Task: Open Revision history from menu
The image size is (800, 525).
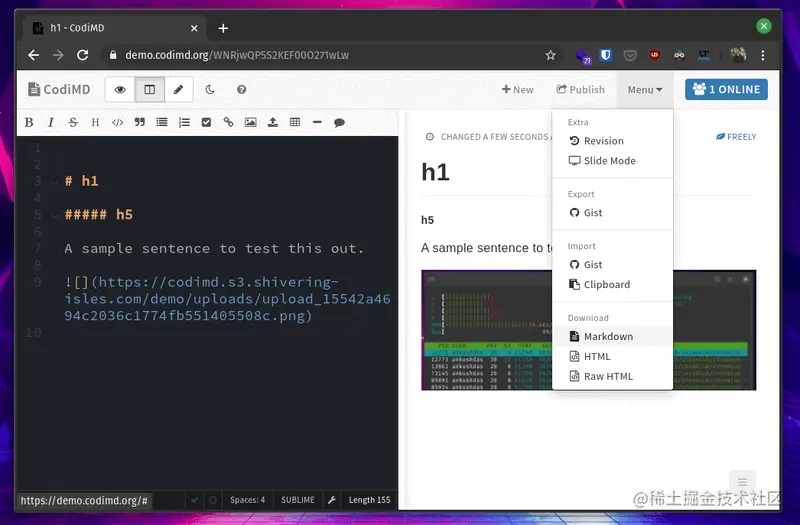Action: (x=612, y=141)
